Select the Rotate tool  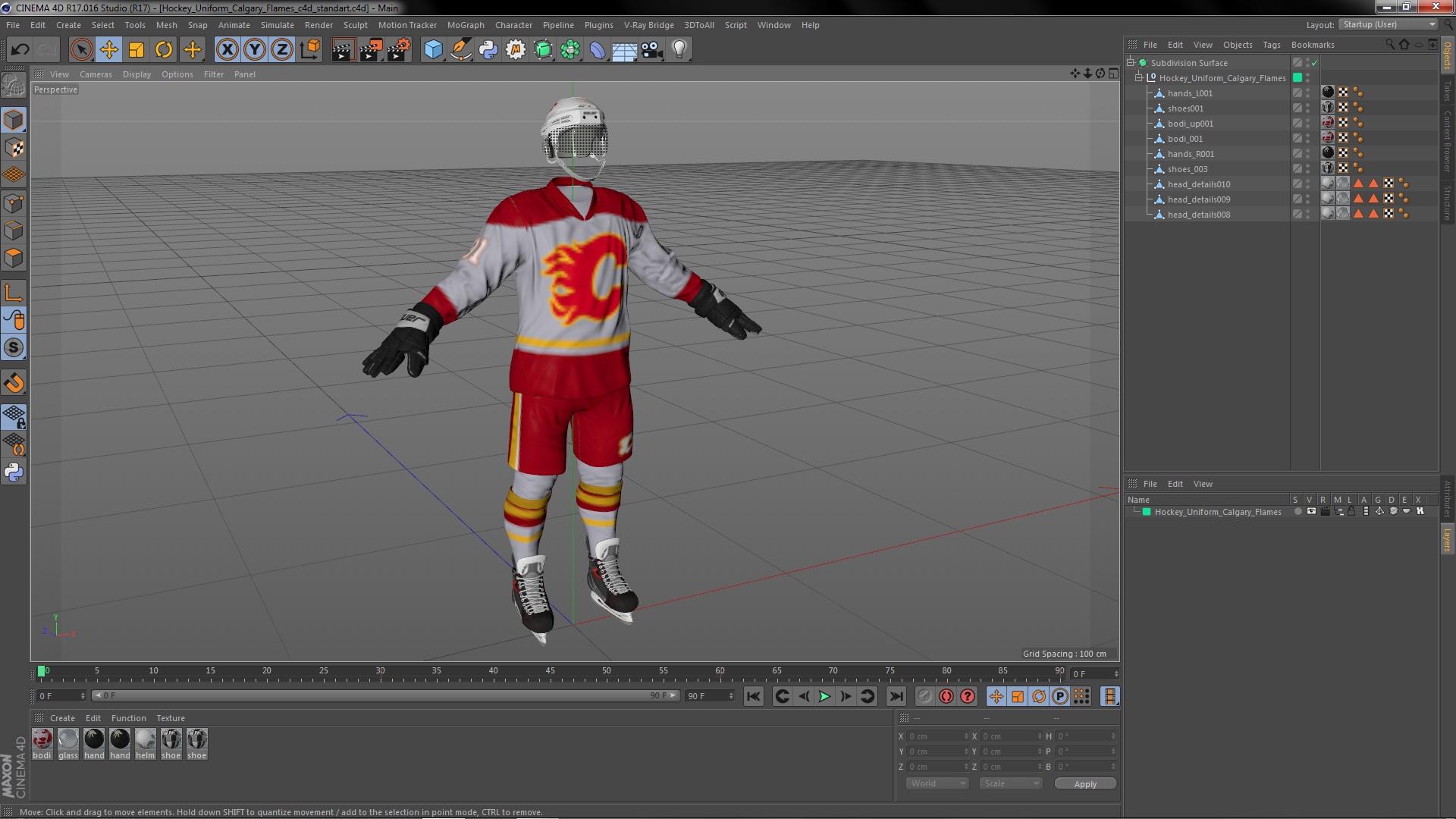point(164,50)
